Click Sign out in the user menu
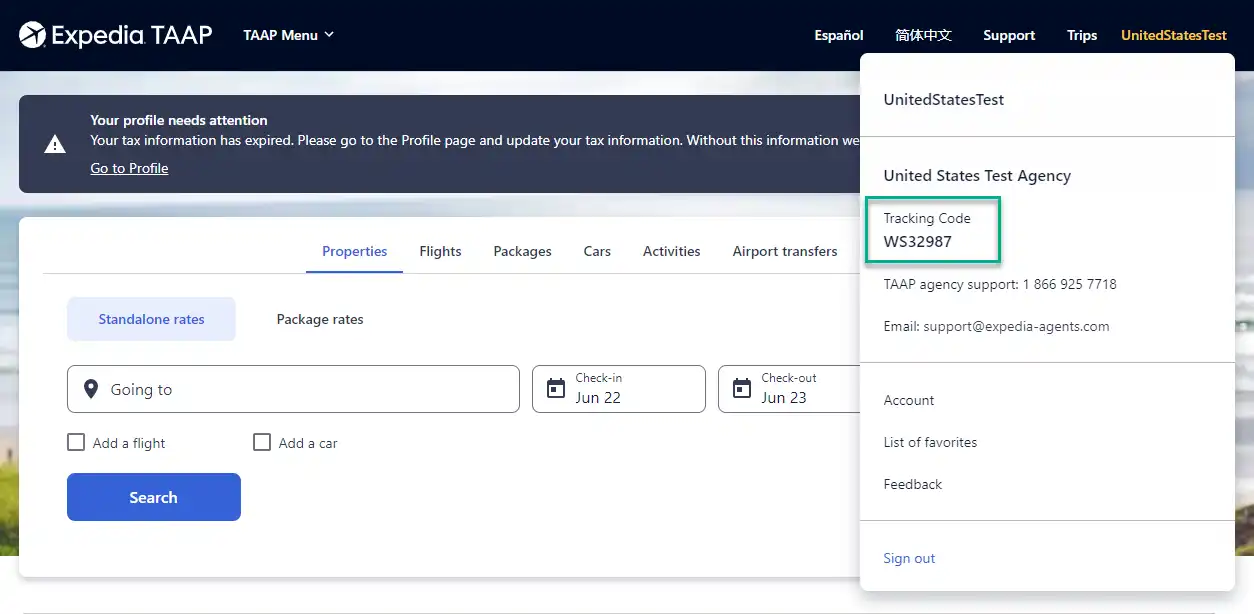This screenshot has width=1254, height=614. tap(909, 558)
